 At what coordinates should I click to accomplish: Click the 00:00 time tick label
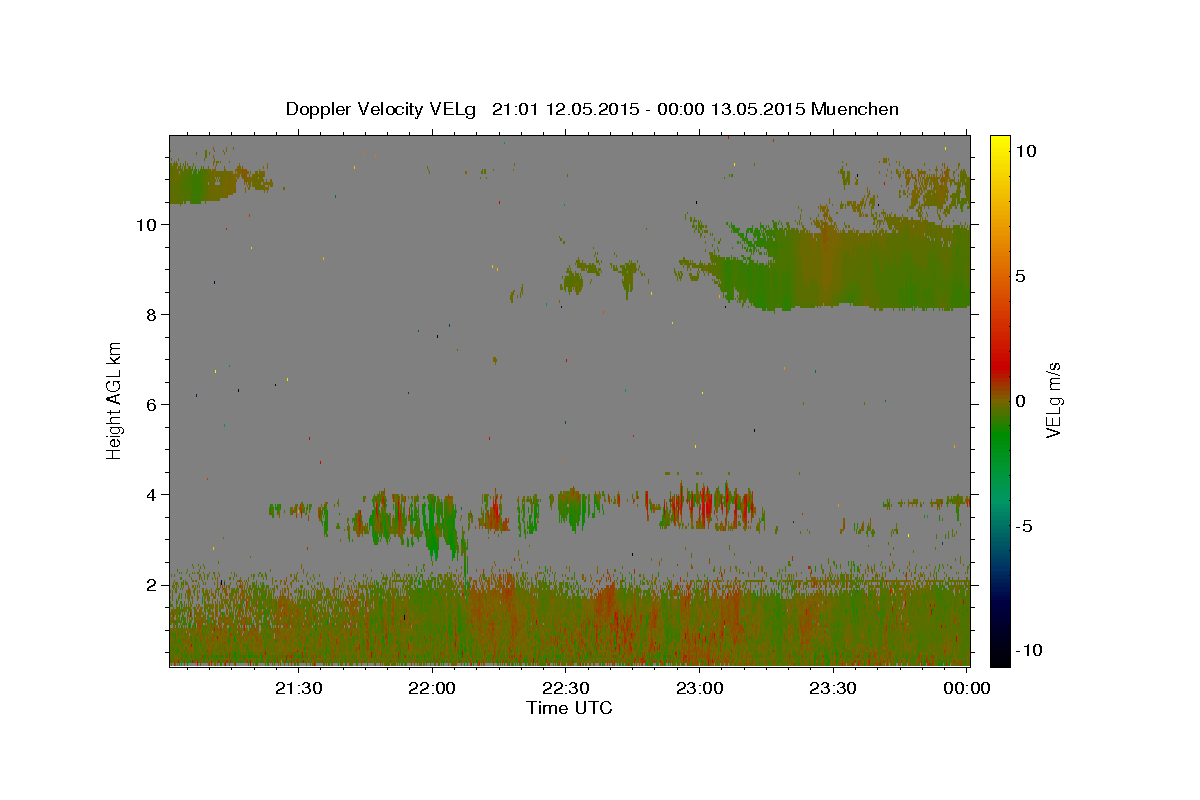pyautogui.click(x=966, y=688)
